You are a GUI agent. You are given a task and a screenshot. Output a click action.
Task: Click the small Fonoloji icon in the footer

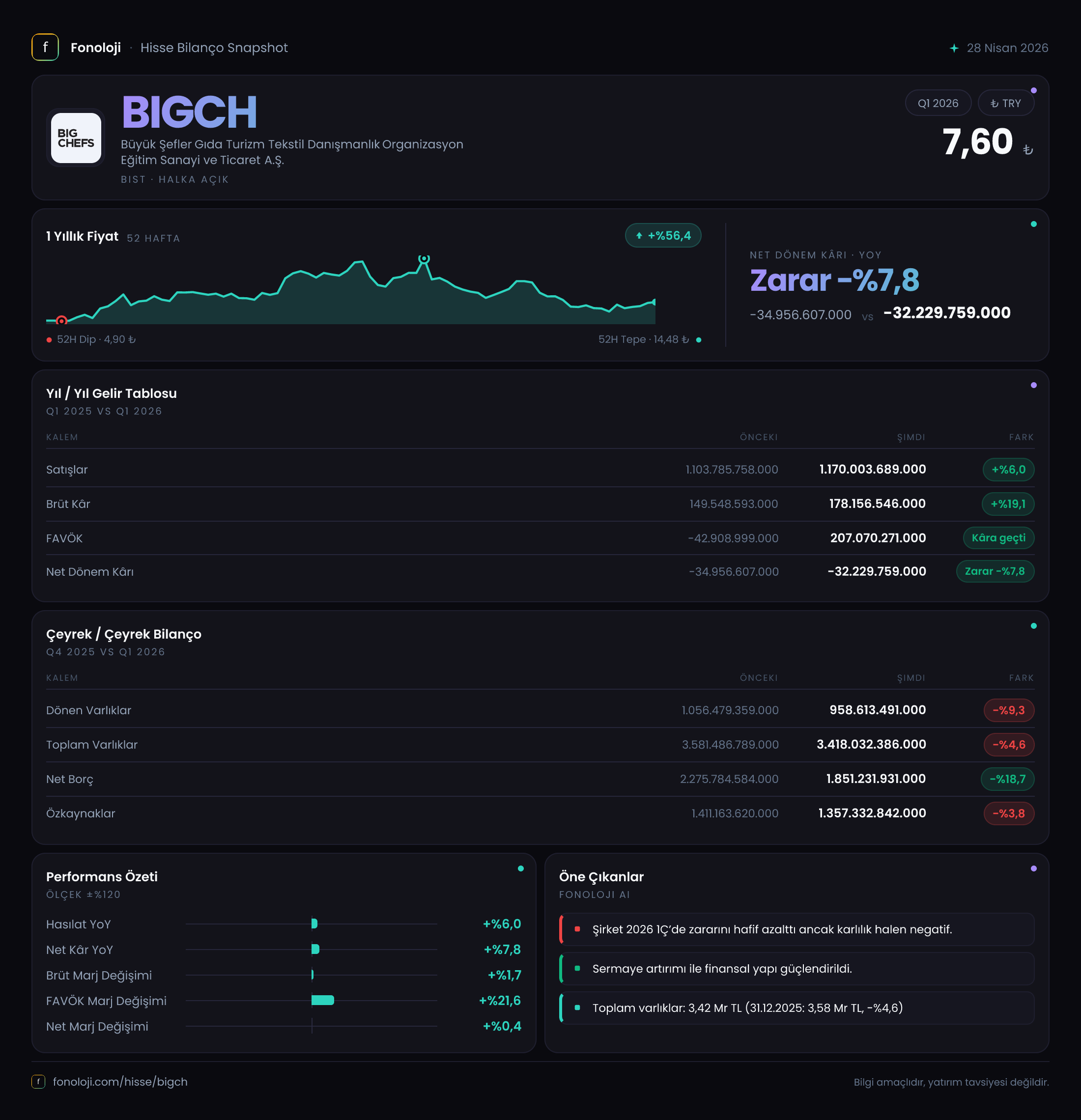[38, 1082]
